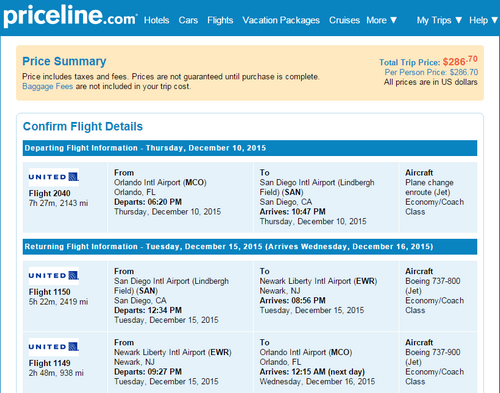Click United logo for Flight 1150
Viewport: 500px width, 393px height.
click(x=54, y=276)
